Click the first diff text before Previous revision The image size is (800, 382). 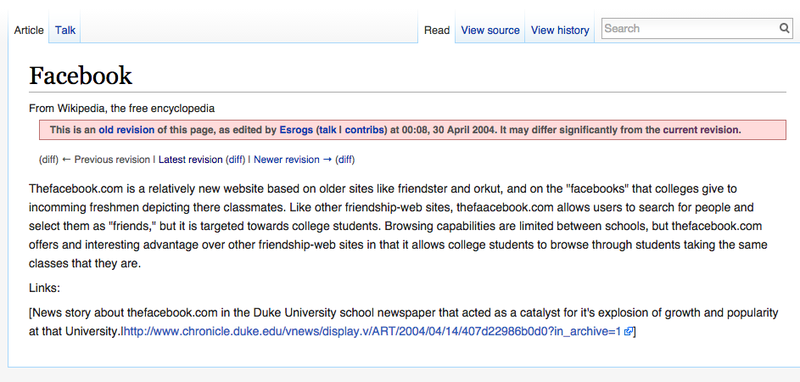49,160
